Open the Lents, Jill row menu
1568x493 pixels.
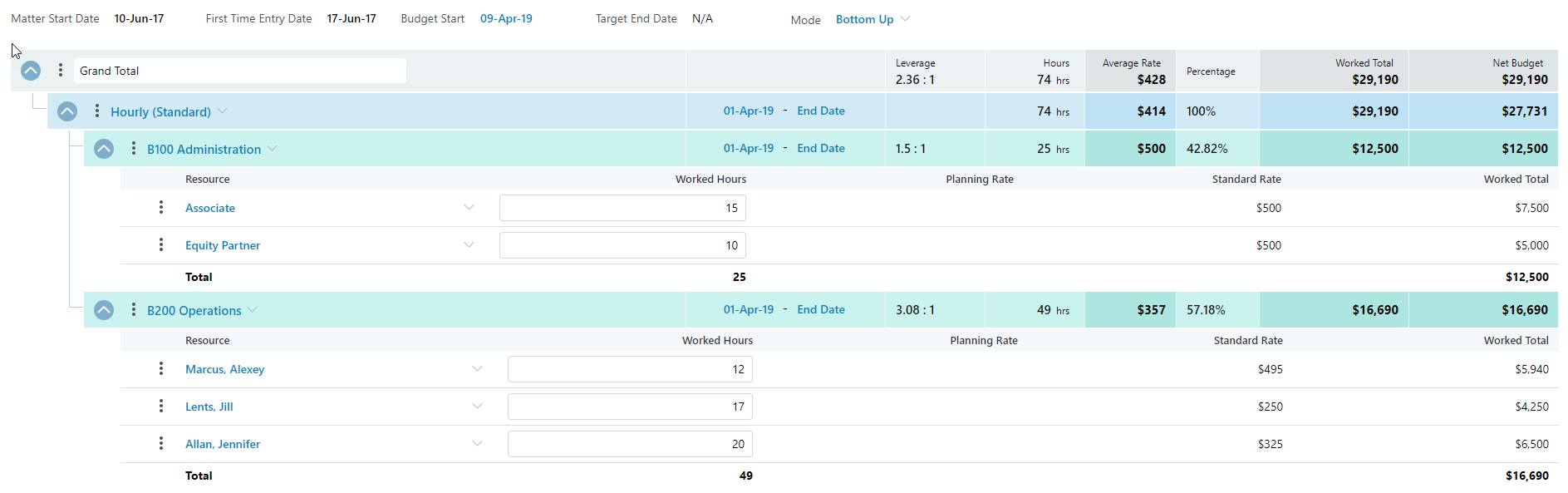point(161,407)
